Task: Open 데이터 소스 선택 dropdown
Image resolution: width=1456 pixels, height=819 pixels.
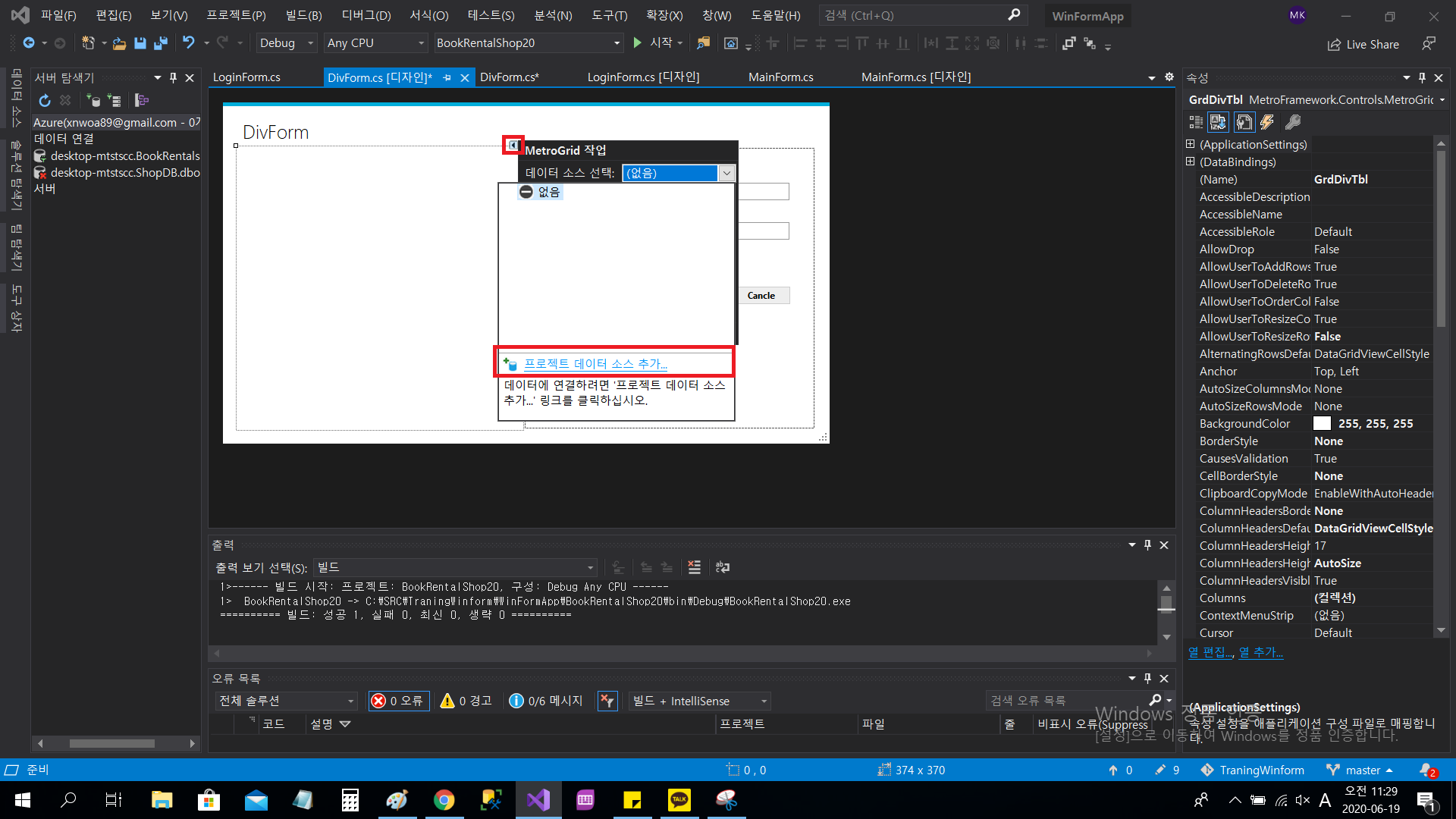Action: pos(726,173)
